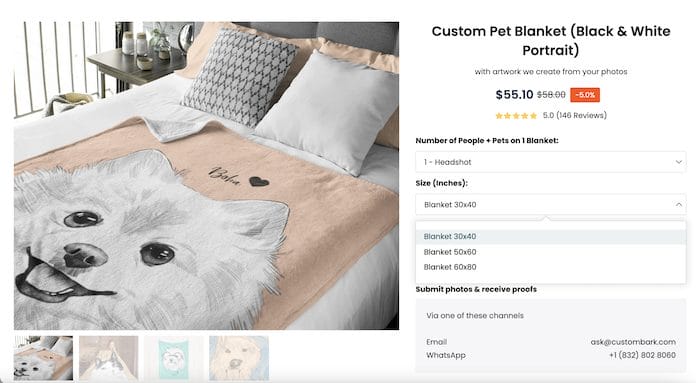Click the WhatsApp phone number
The height and width of the screenshot is (383, 696).
click(642, 355)
